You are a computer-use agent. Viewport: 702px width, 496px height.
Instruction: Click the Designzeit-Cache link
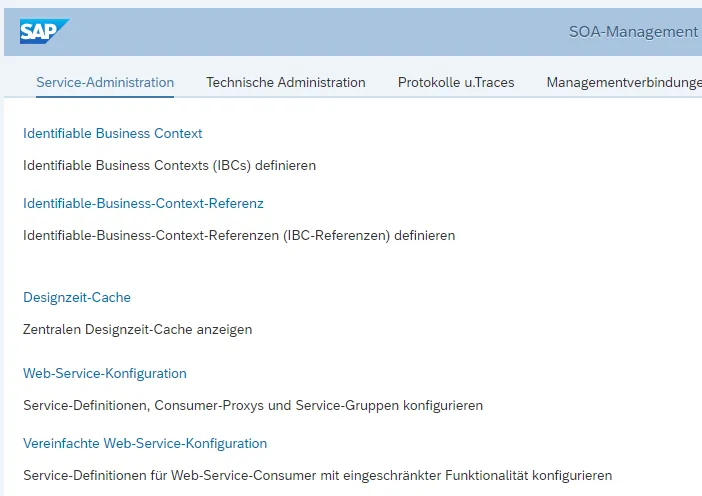(x=77, y=297)
